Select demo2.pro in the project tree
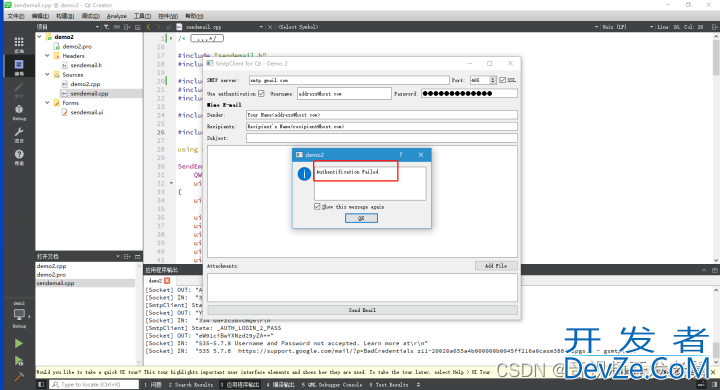720x390 pixels. pyautogui.click(x=77, y=46)
